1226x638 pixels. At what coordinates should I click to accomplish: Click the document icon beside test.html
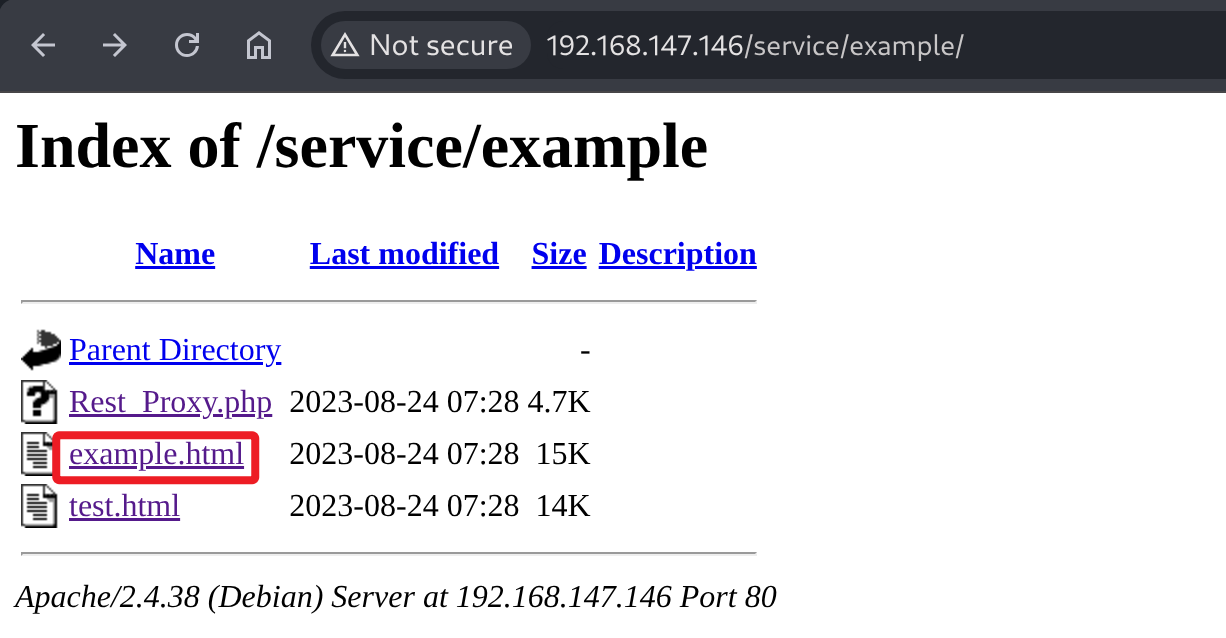(x=40, y=506)
